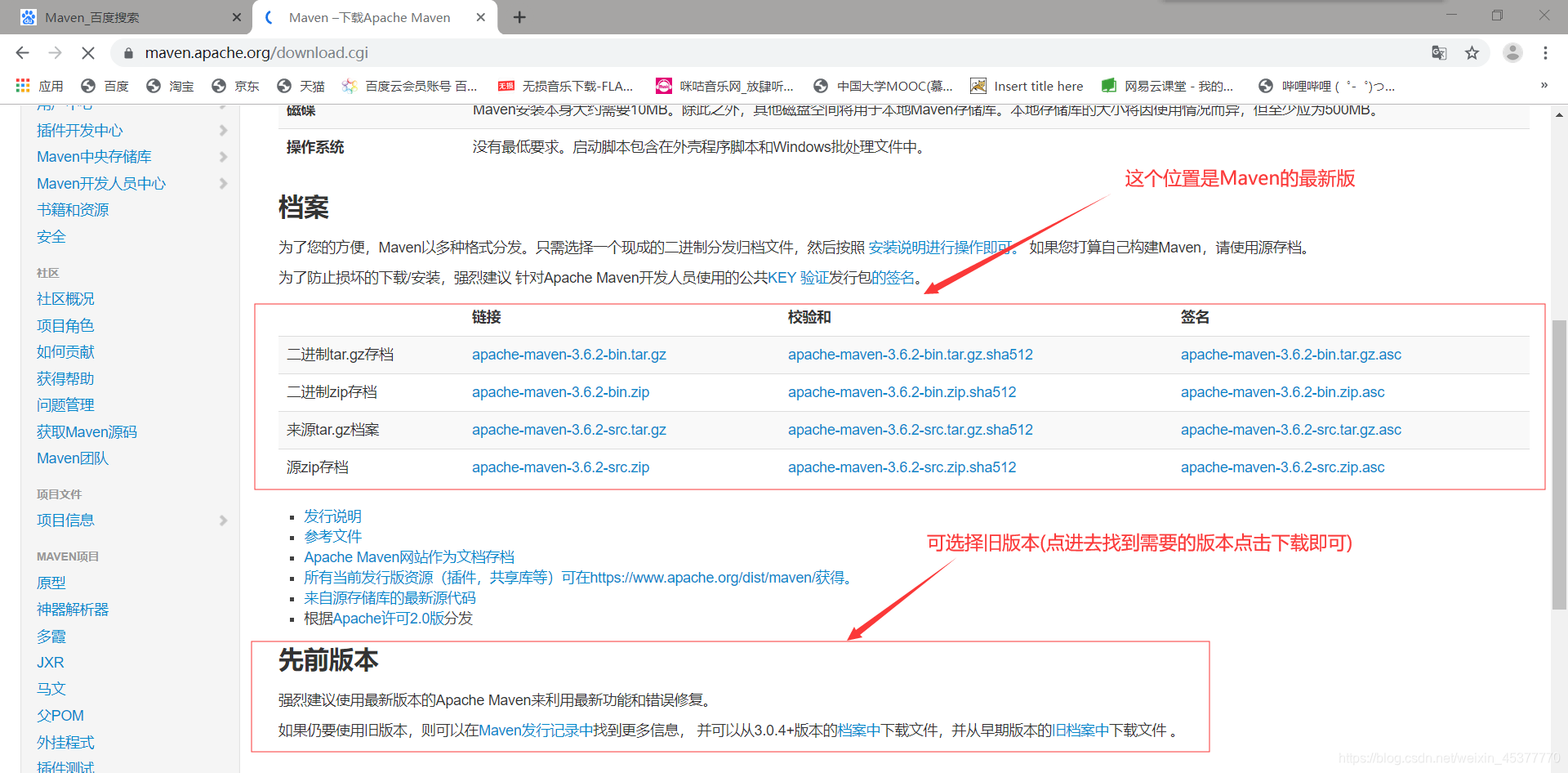Download apache-maven-3.6.2-src.tar.gz
This screenshot has width=1568, height=773.
coord(569,430)
